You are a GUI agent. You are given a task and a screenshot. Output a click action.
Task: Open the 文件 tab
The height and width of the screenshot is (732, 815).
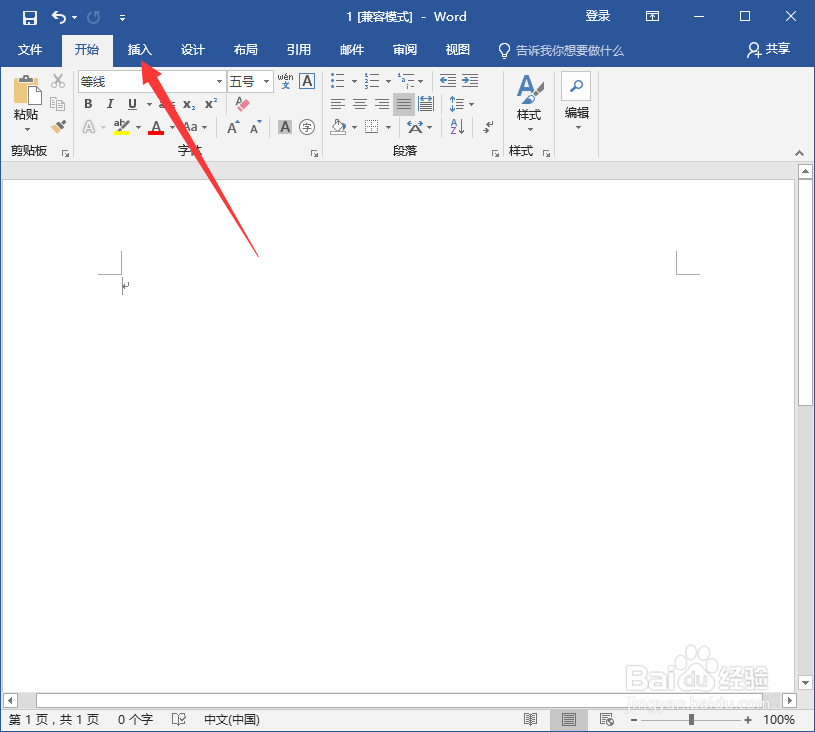tap(30, 50)
